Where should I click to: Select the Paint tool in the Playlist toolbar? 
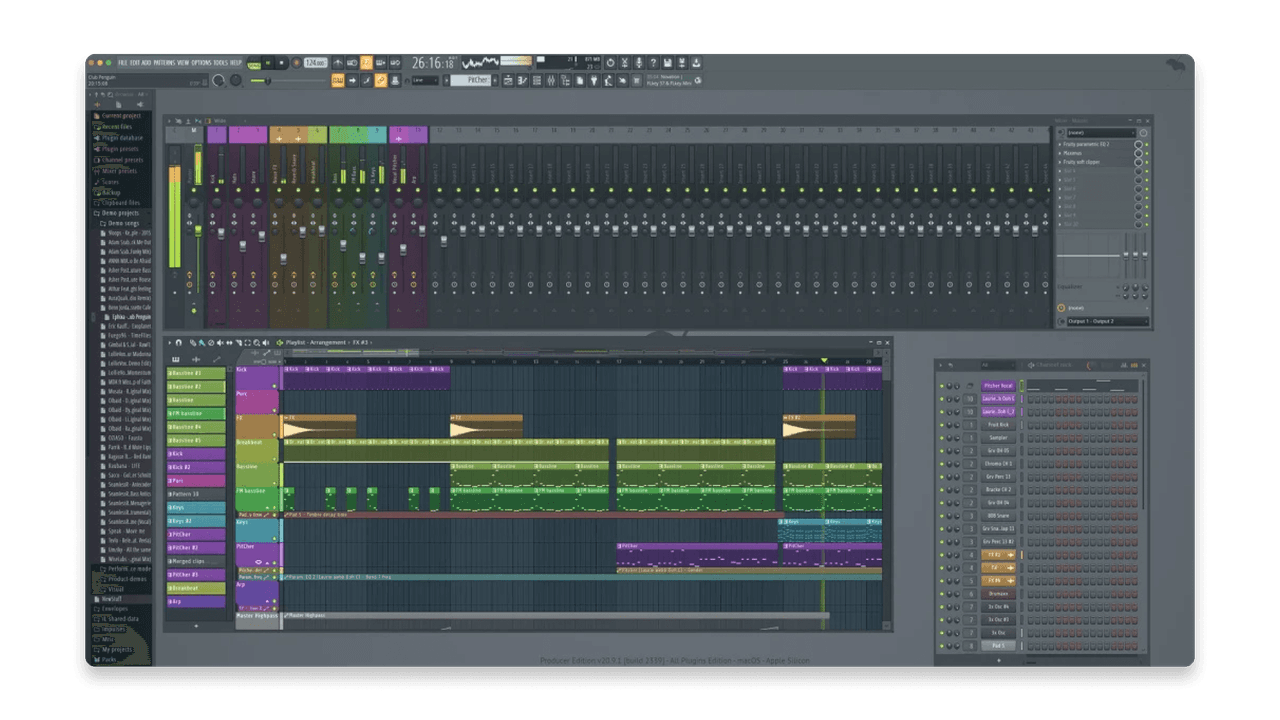pos(200,342)
